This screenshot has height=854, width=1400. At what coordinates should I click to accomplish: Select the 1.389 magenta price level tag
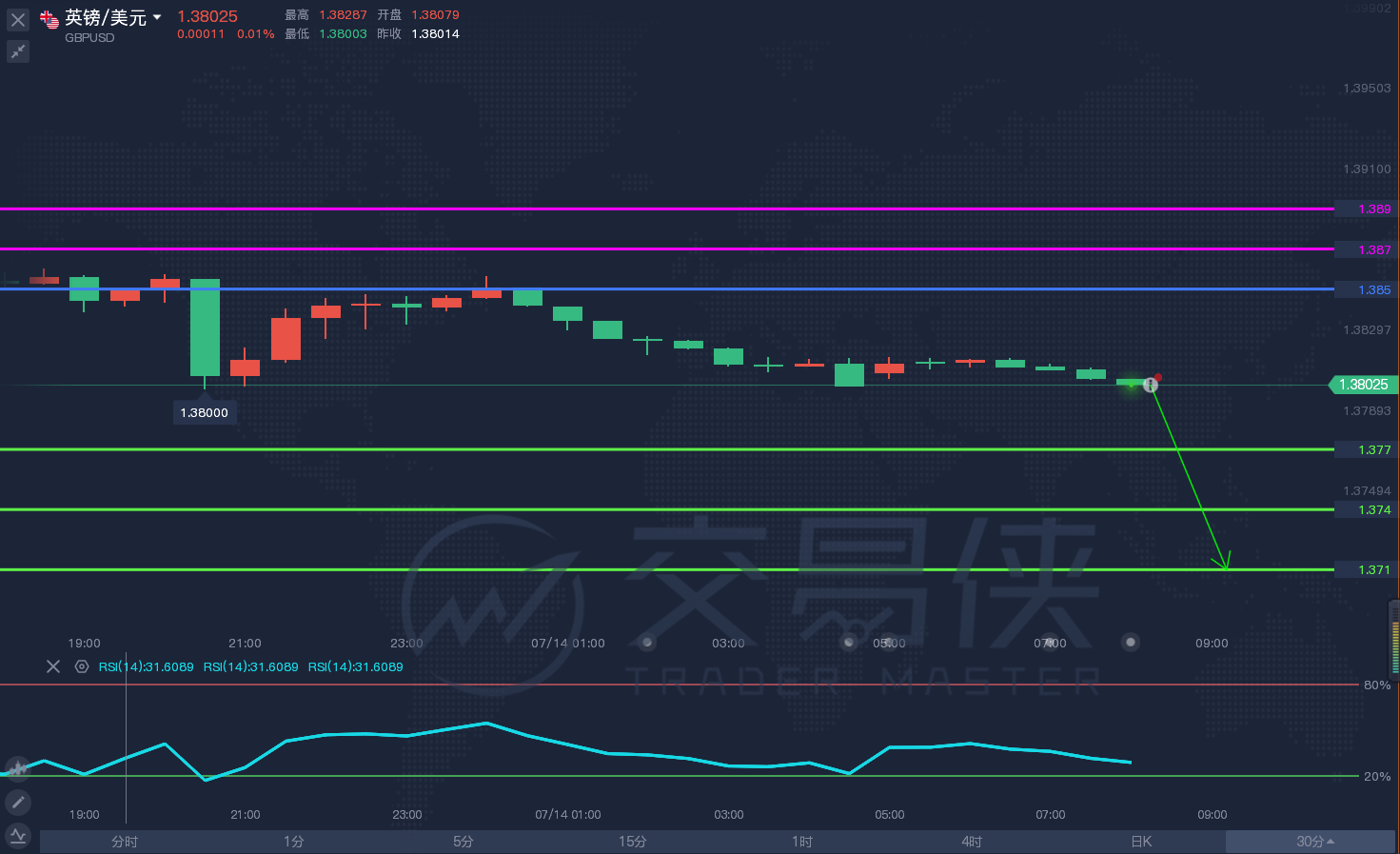click(x=1367, y=209)
